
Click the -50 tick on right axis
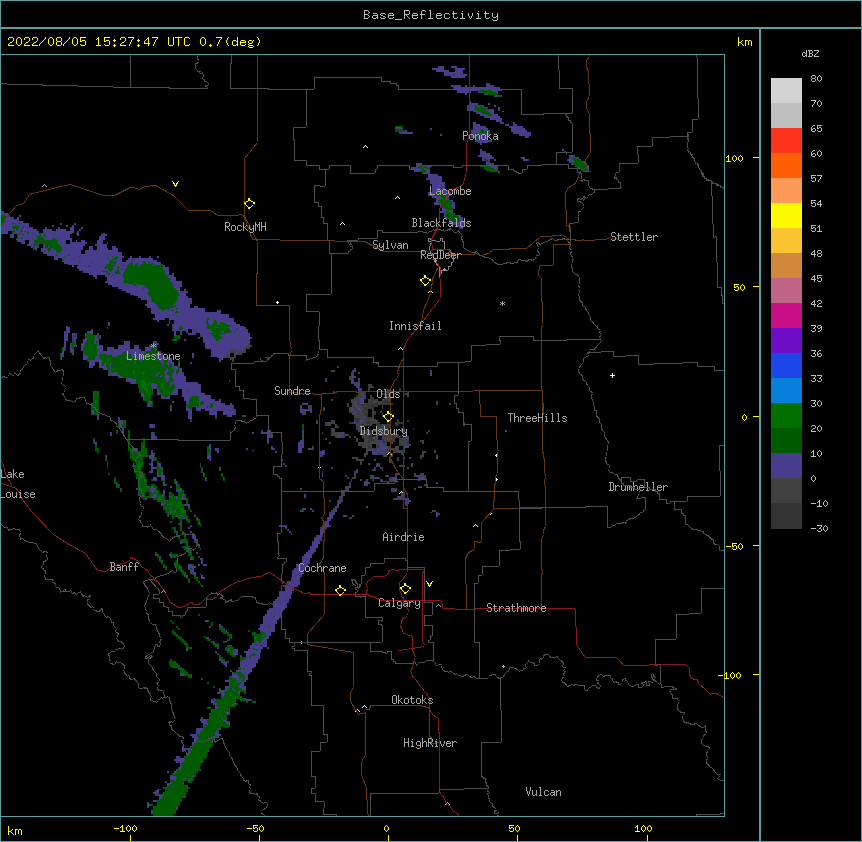734,546
